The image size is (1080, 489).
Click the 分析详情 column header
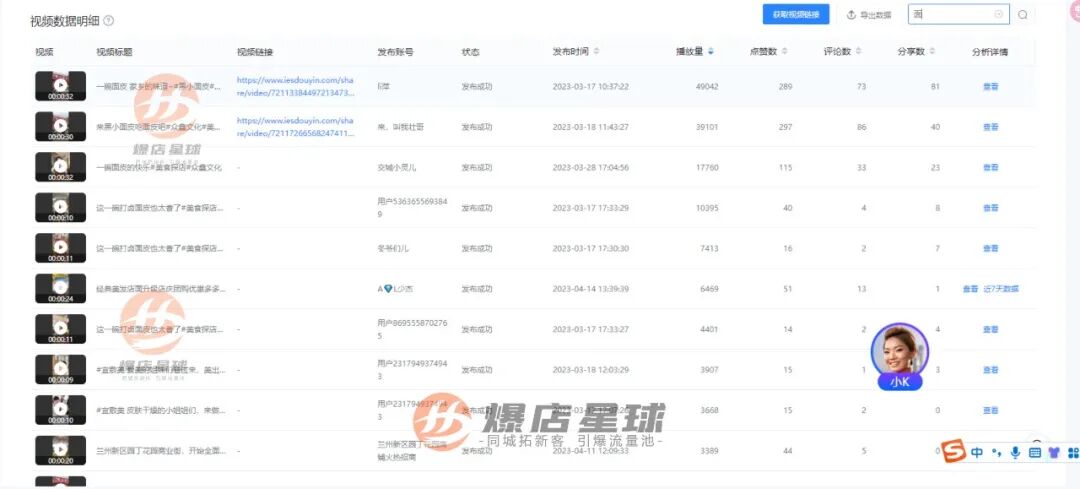point(990,52)
